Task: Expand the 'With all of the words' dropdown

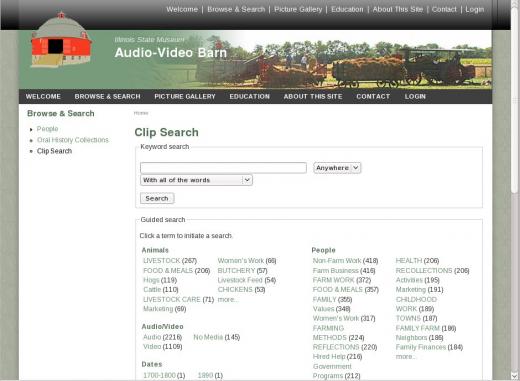Action: (196, 180)
